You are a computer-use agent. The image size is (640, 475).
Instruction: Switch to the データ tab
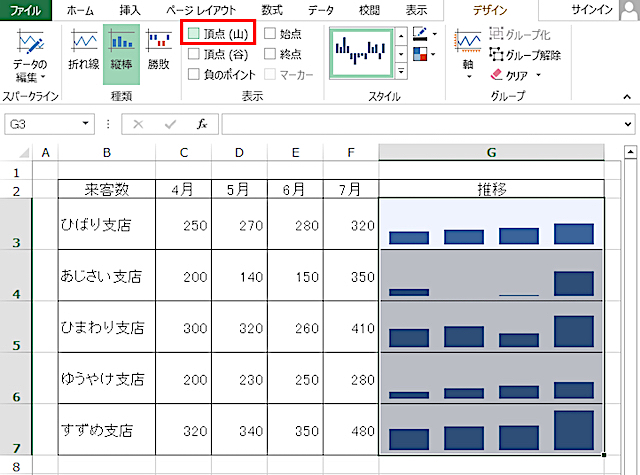321,10
